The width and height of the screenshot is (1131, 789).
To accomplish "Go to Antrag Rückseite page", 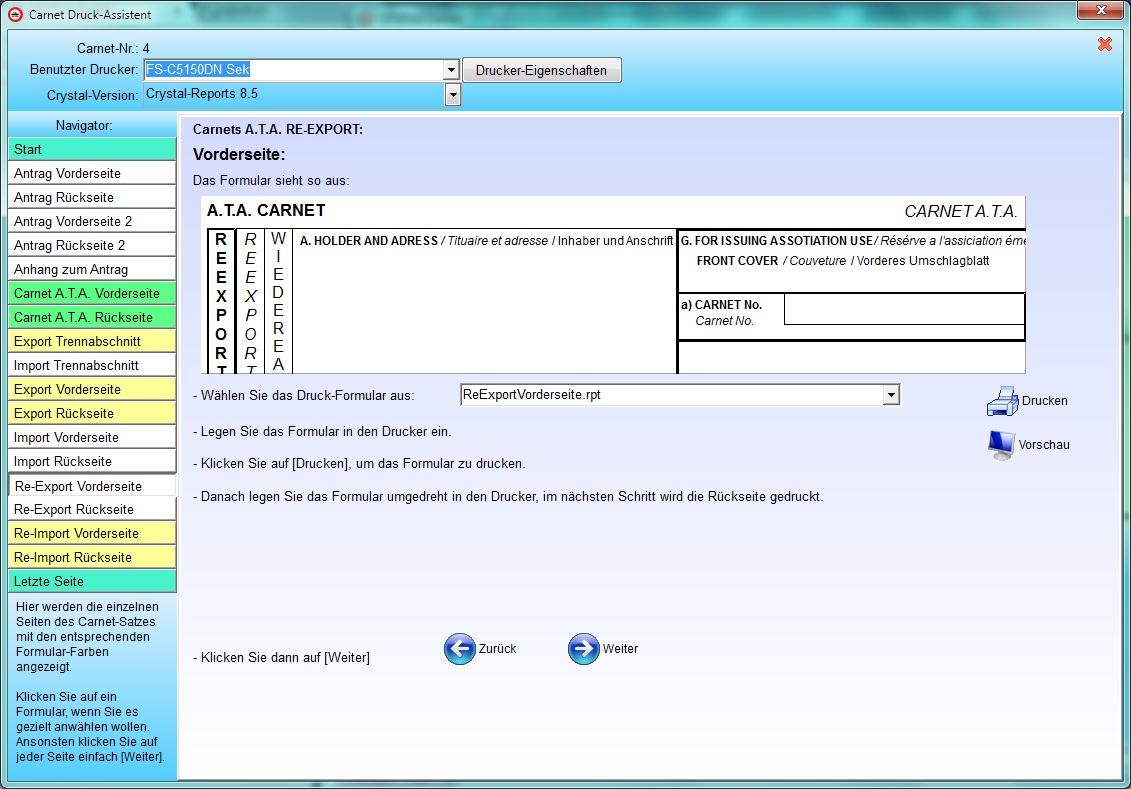I will (x=92, y=197).
